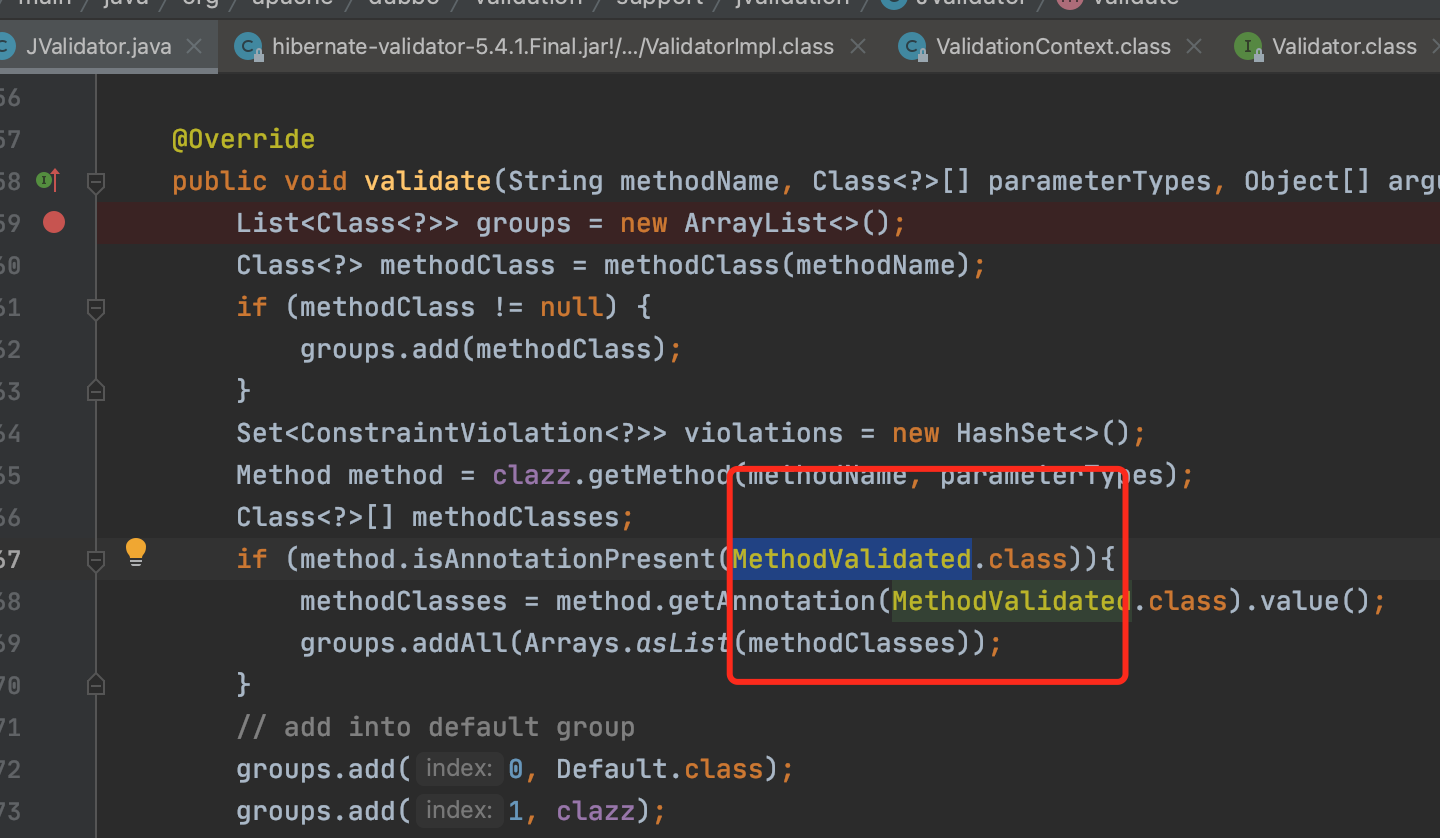Collapse the isAnnotationPresent if-block fold marker
This screenshot has height=838, width=1440.
(96, 560)
